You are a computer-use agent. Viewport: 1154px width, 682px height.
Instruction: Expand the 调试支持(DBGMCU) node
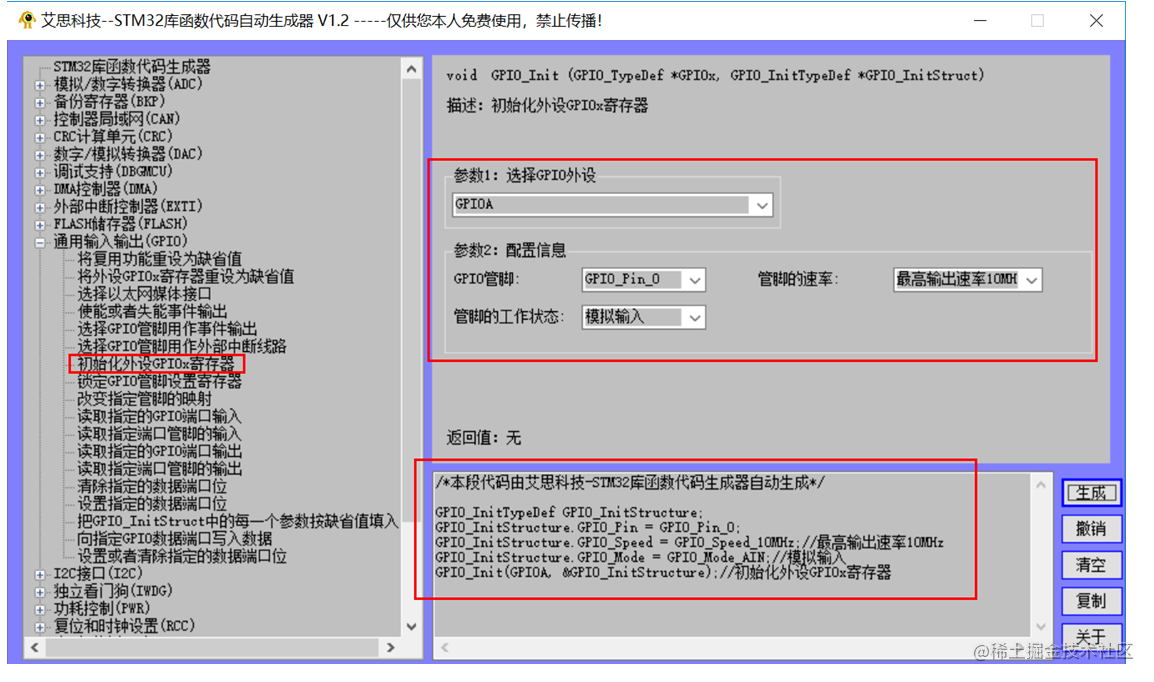click(40, 173)
